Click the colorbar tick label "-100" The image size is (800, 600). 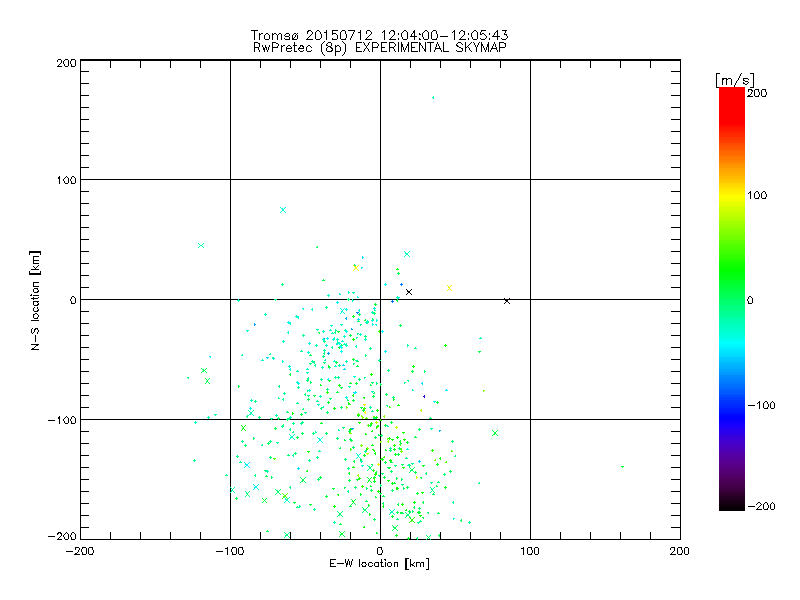[x=761, y=406]
